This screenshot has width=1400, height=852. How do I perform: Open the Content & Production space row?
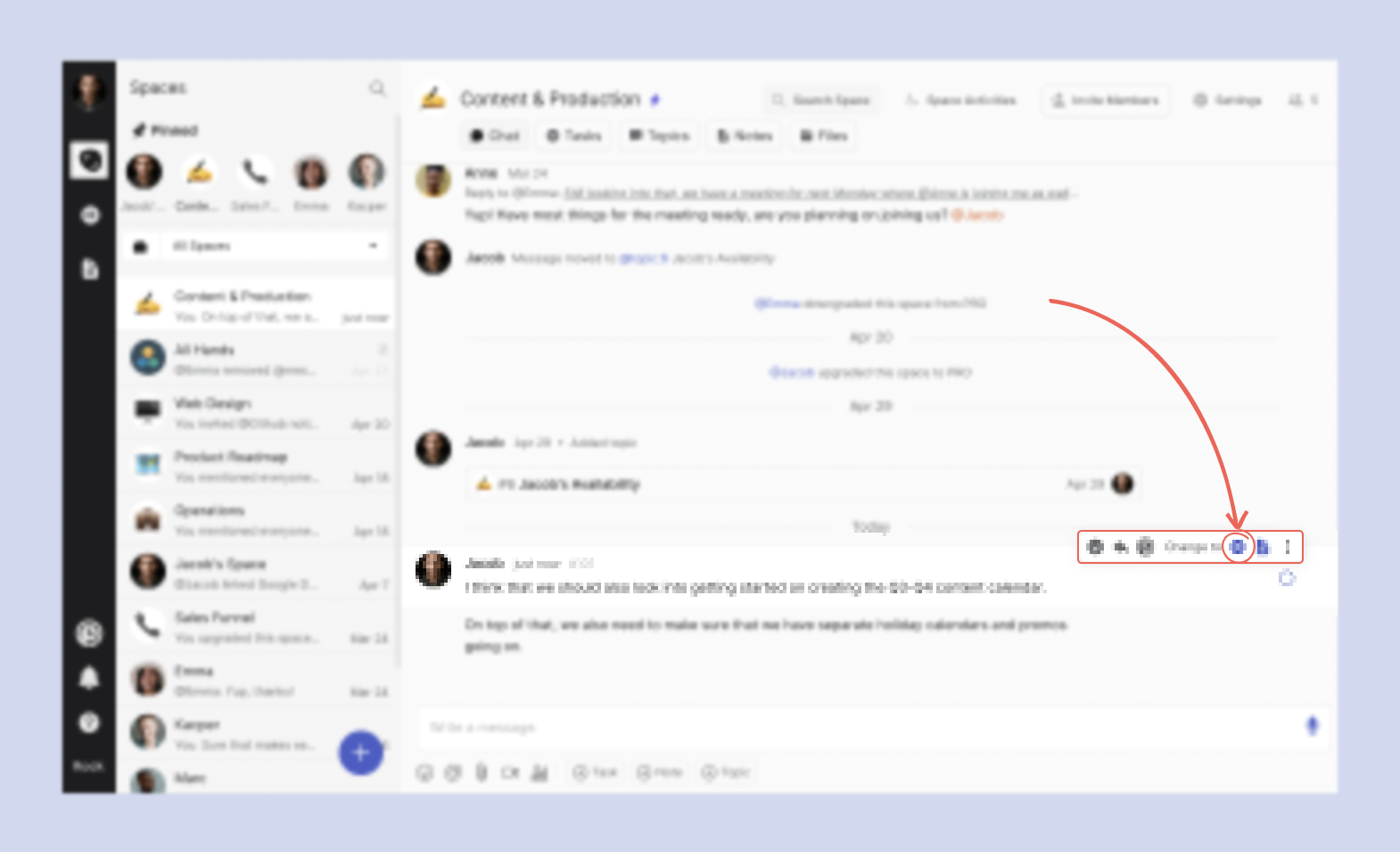257,305
